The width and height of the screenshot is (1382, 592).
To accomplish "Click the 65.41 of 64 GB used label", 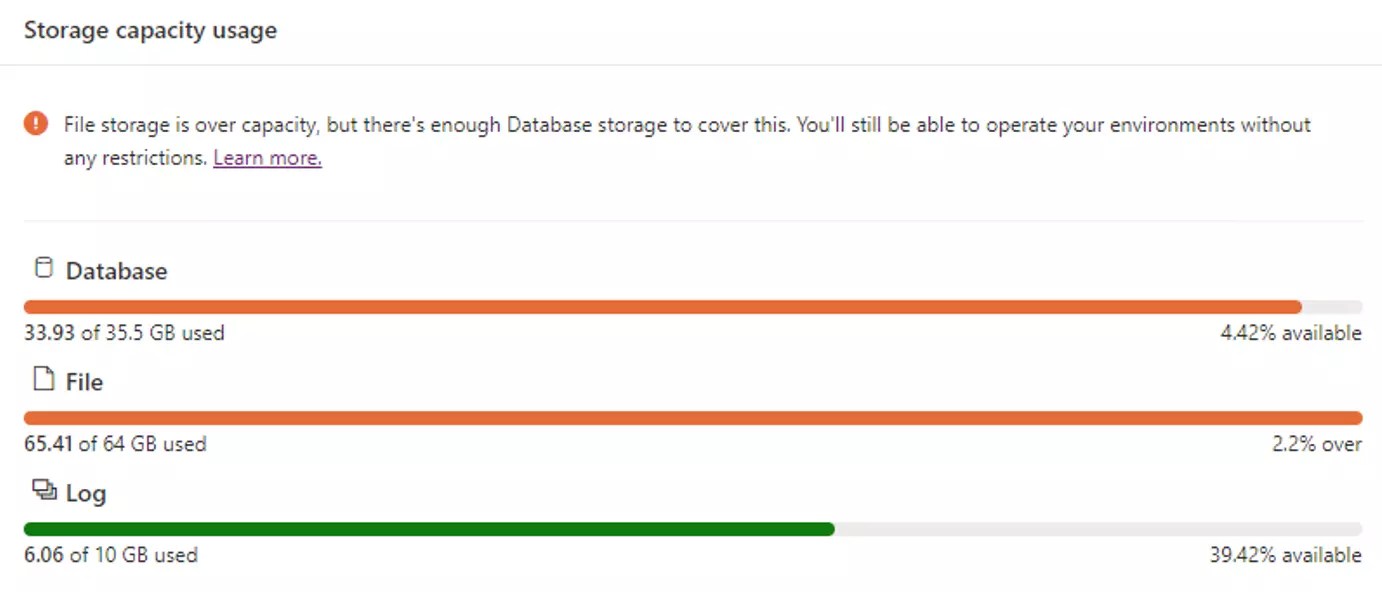I will pyautogui.click(x=116, y=443).
